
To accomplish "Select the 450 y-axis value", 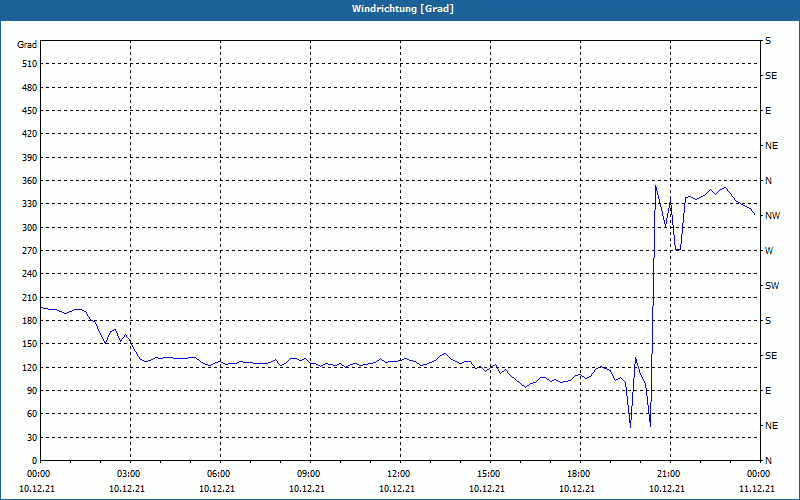I will (29, 111).
